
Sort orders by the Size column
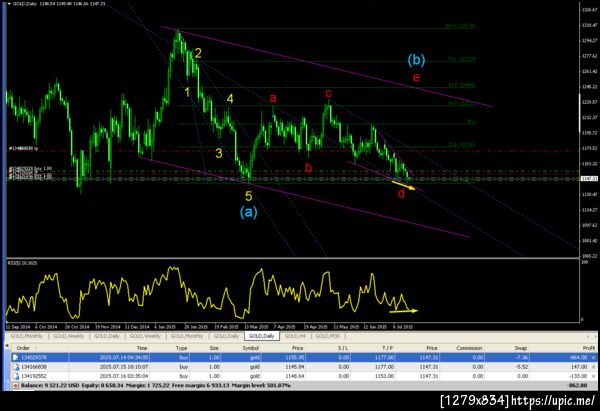[214, 348]
